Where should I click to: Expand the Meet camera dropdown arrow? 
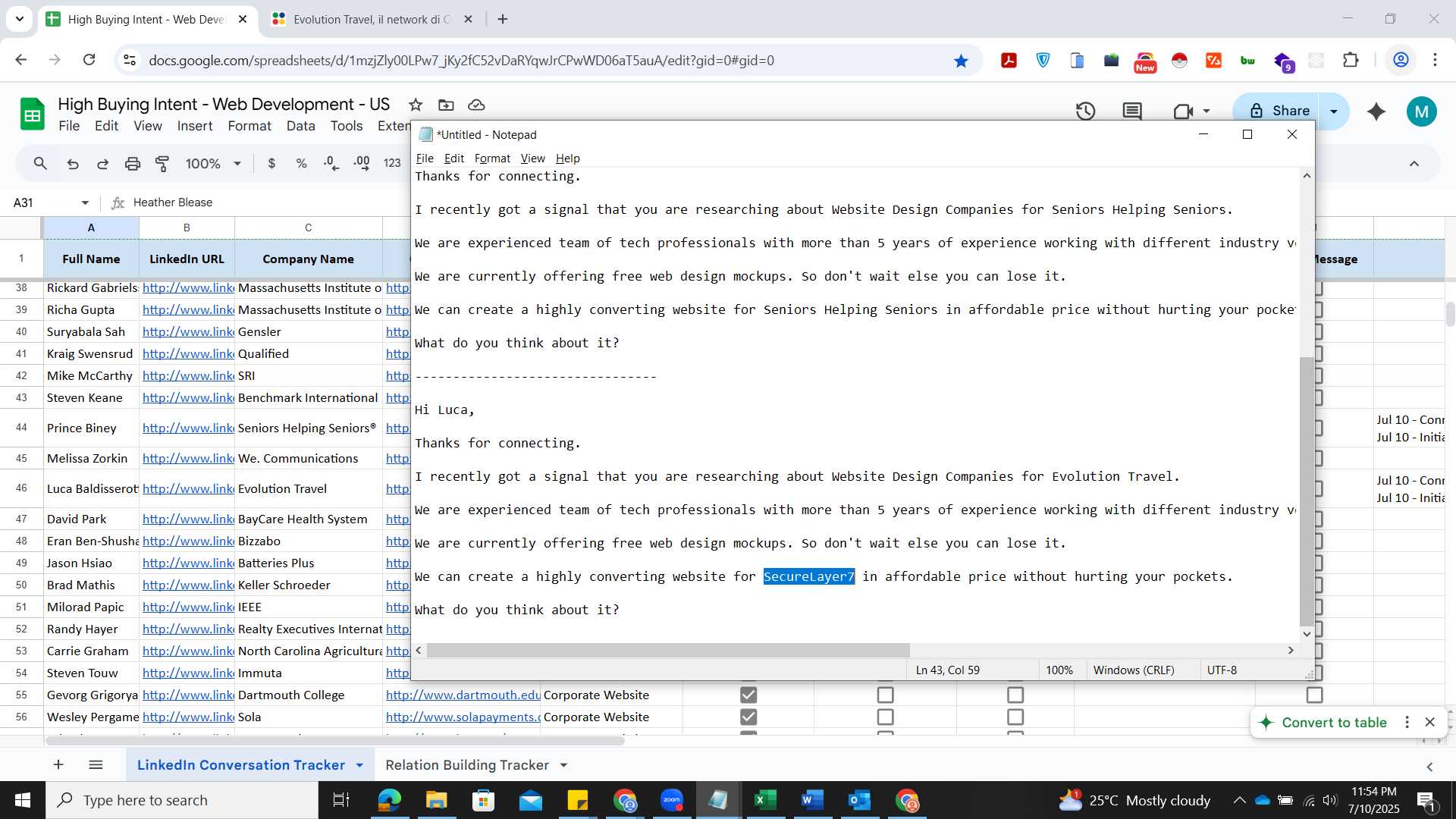coord(1207,111)
